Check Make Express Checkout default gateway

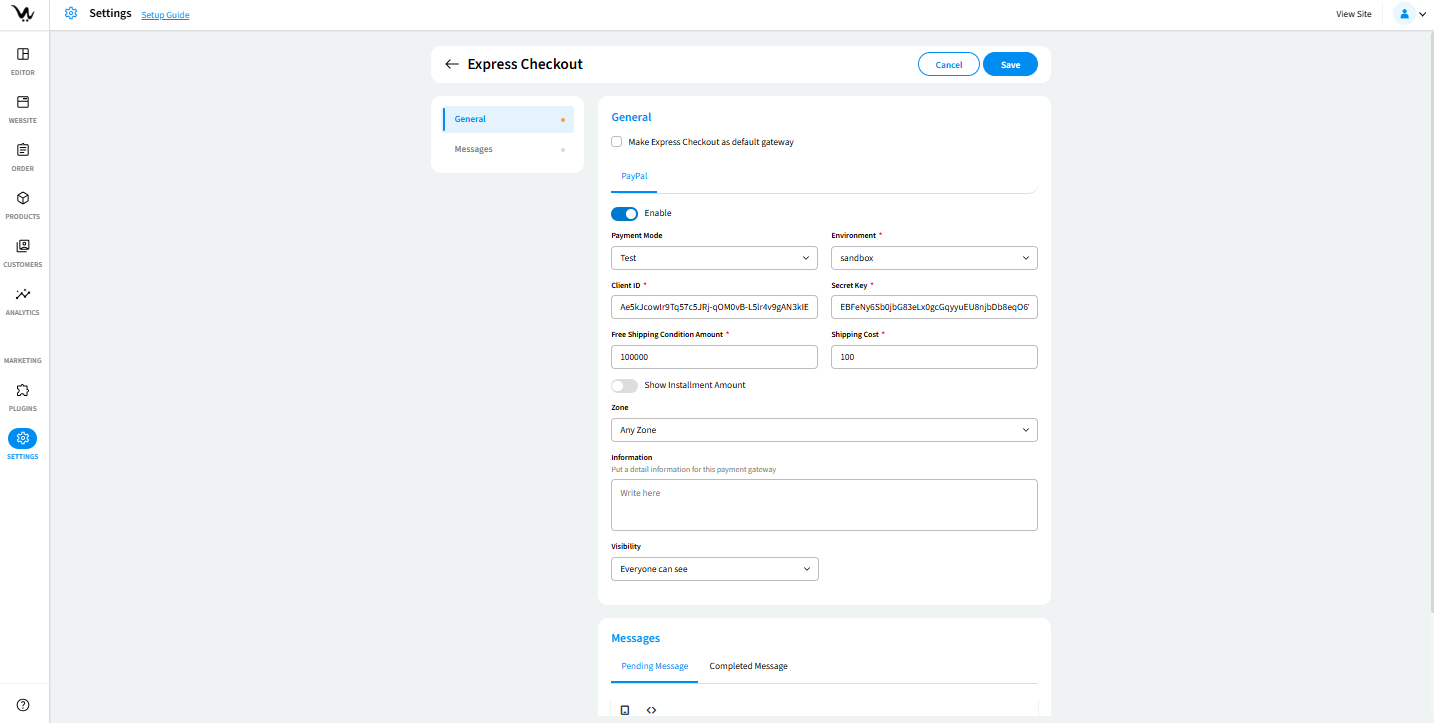coord(617,142)
